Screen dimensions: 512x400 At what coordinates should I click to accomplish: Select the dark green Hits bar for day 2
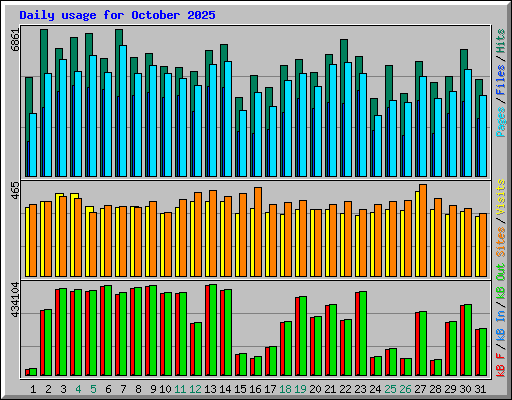pos(44,51)
